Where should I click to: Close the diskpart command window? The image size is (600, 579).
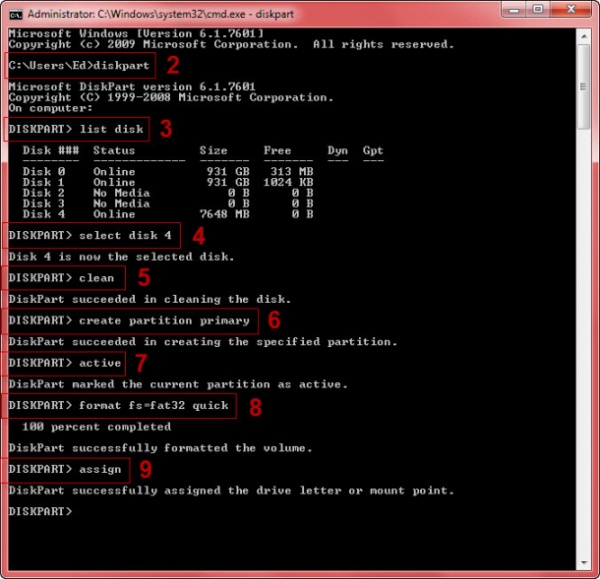coord(571,9)
